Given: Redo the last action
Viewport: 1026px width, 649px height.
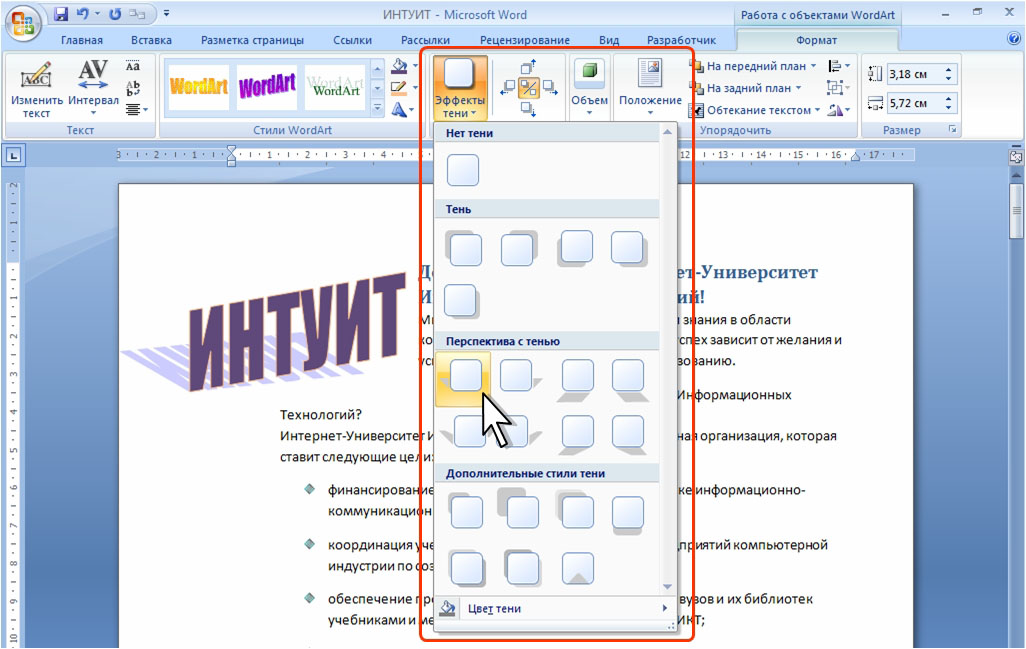Looking at the screenshot, I should (115, 14).
